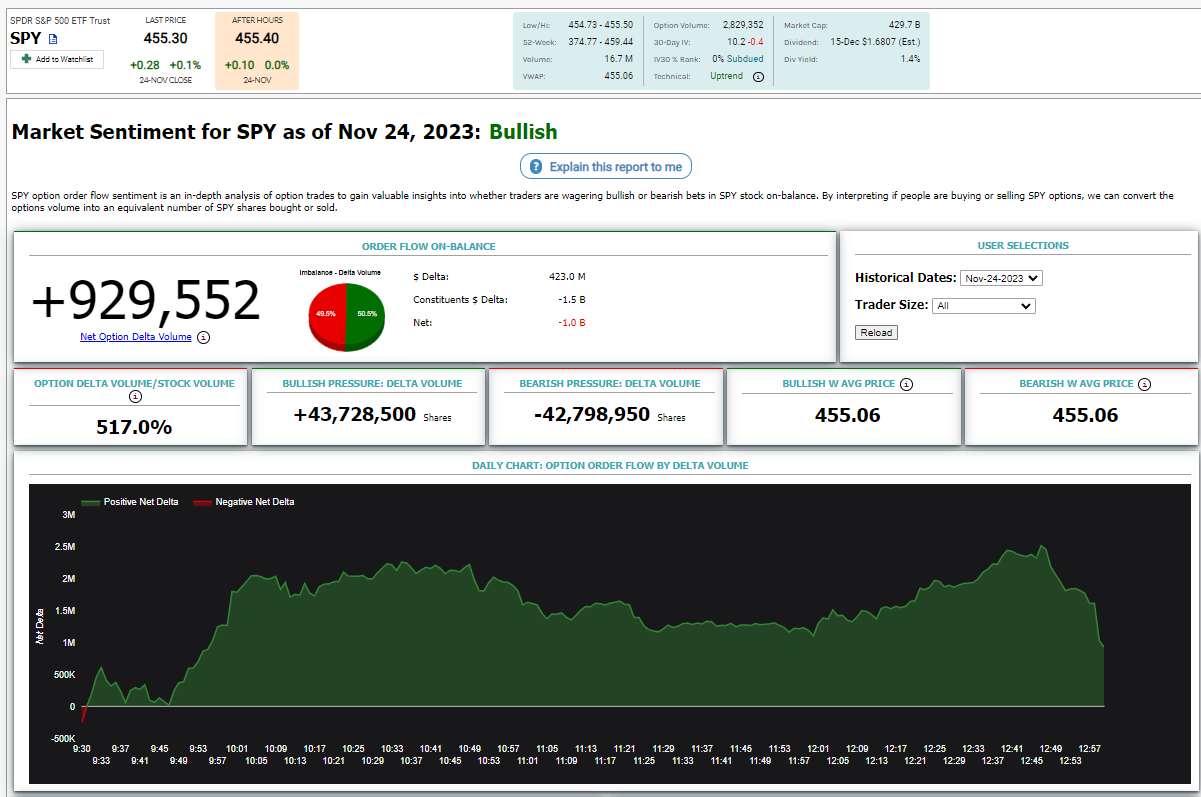Click the red slice of the imbalance pie
1201x797 pixels.
click(327, 314)
